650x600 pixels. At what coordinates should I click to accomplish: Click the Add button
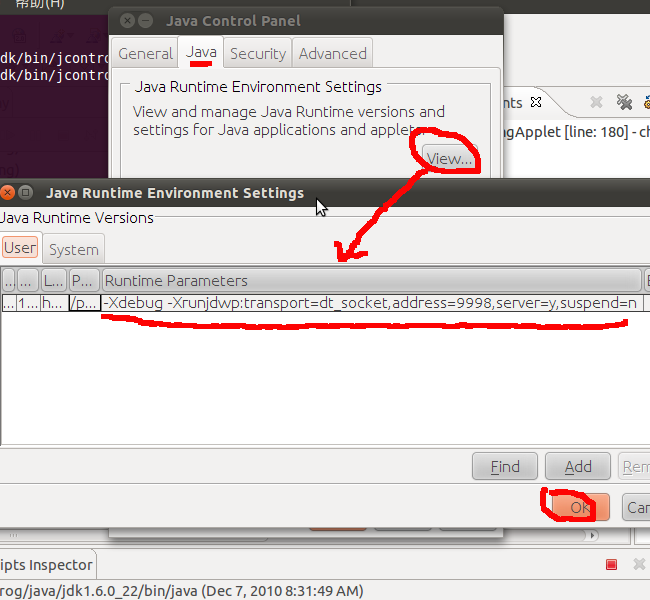[578, 466]
